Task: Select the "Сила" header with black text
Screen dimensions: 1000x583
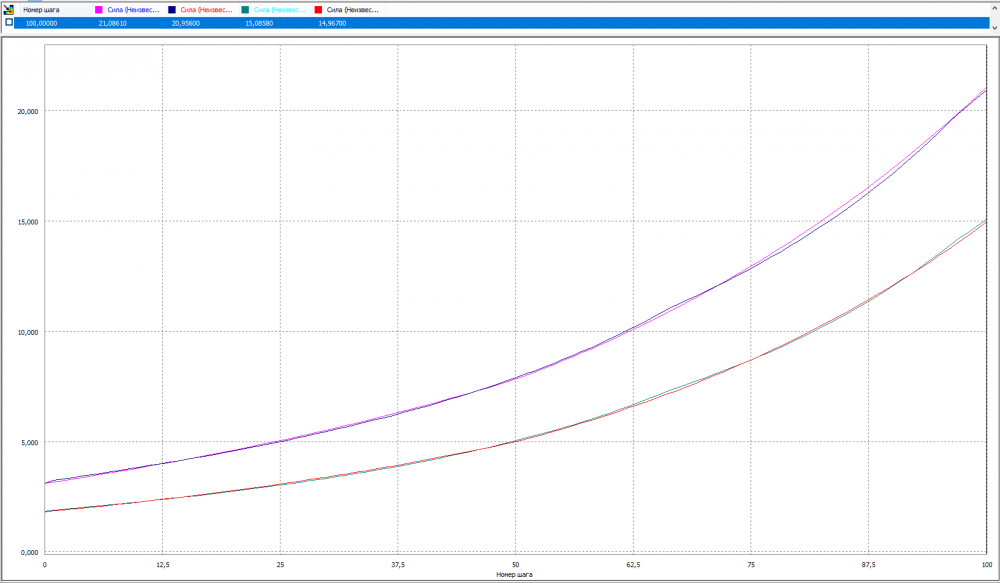Action: tap(353, 9)
